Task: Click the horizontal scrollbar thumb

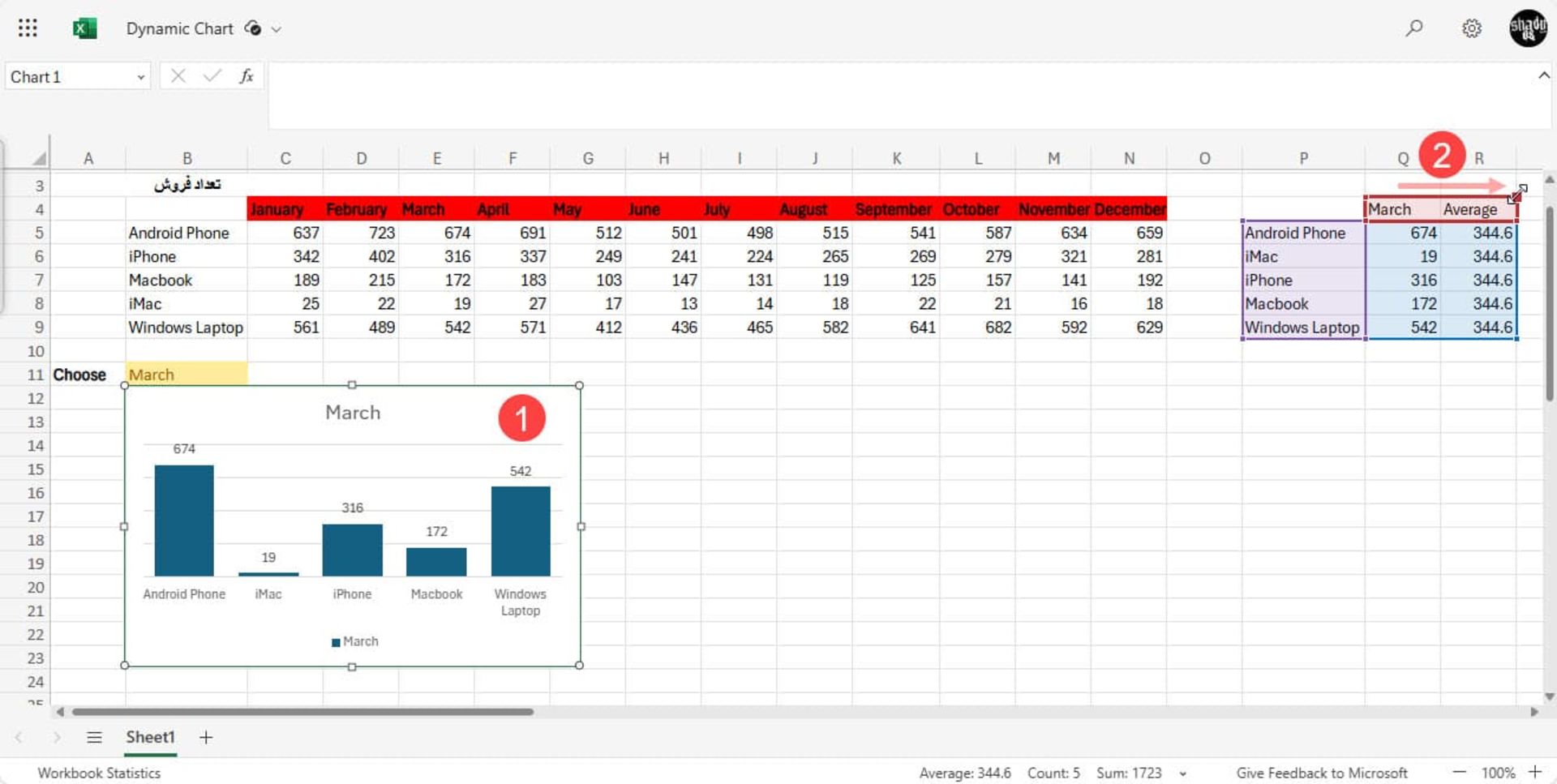Action: coord(302,712)
